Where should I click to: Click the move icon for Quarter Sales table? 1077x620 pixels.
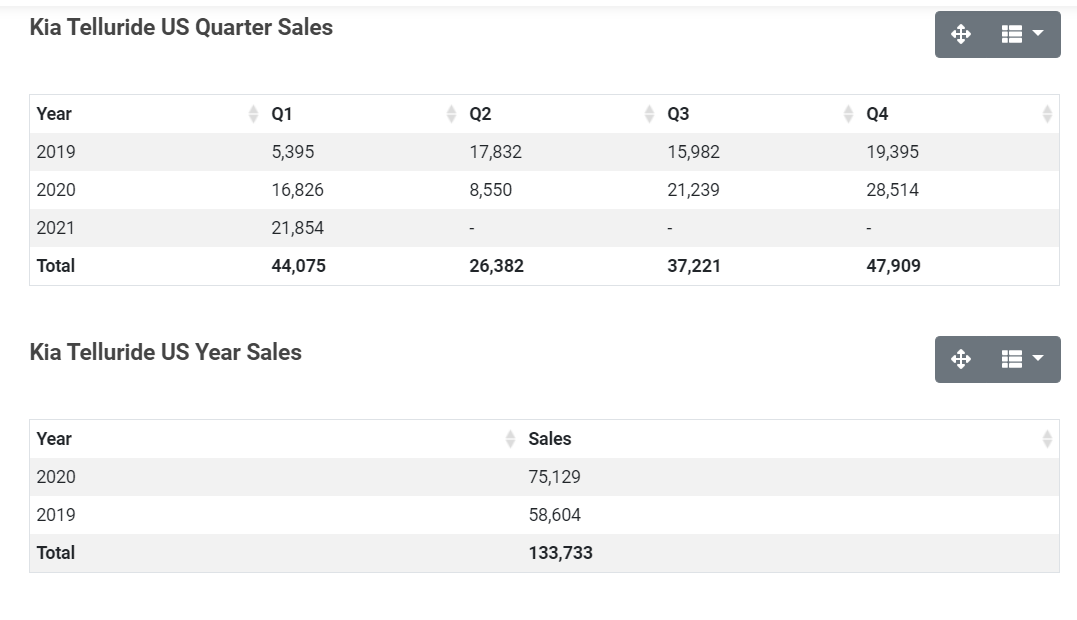(x=961, y=34)
